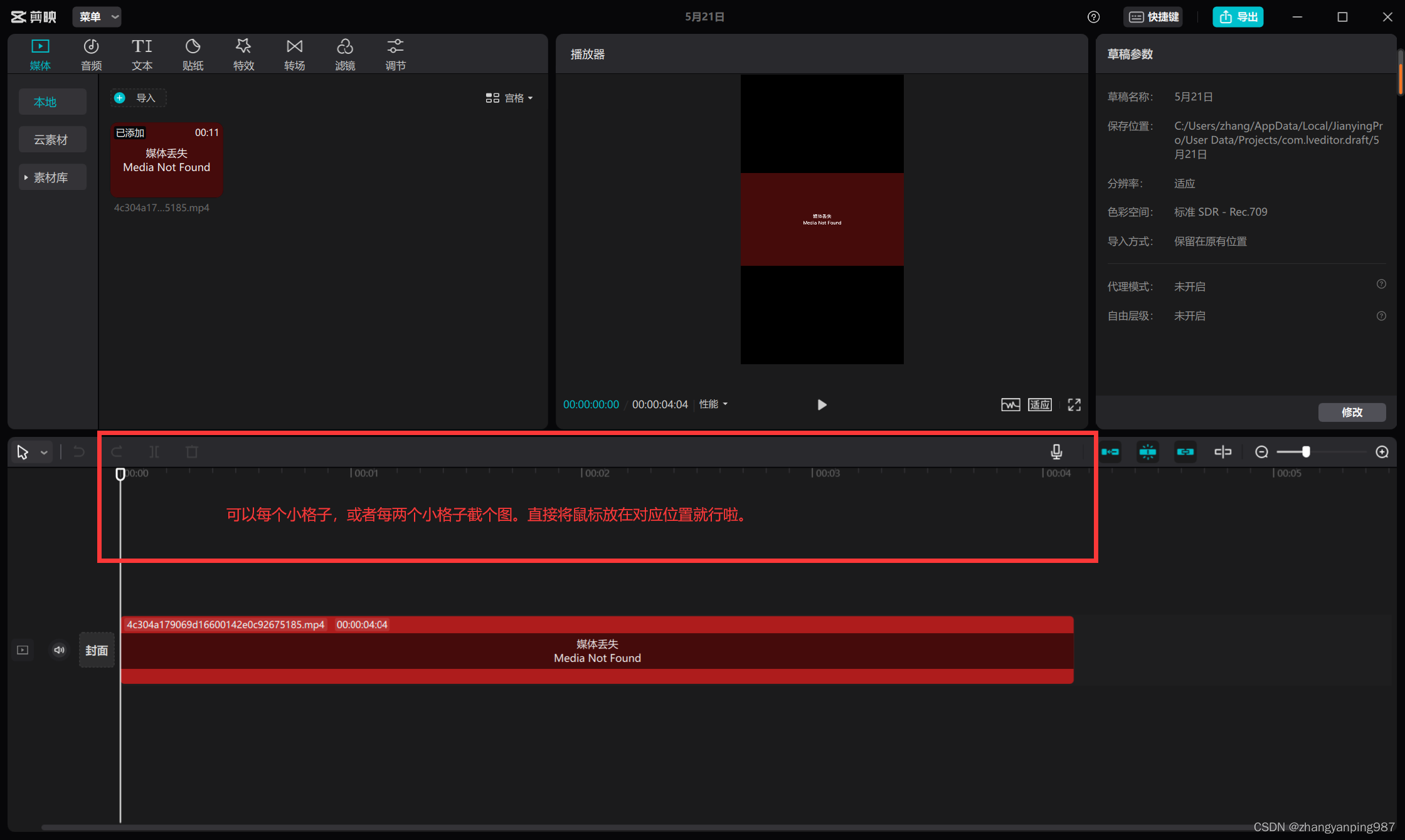Open the 滤镜 filters panel
Viewport: 1405px width, 840px height.
345,54
